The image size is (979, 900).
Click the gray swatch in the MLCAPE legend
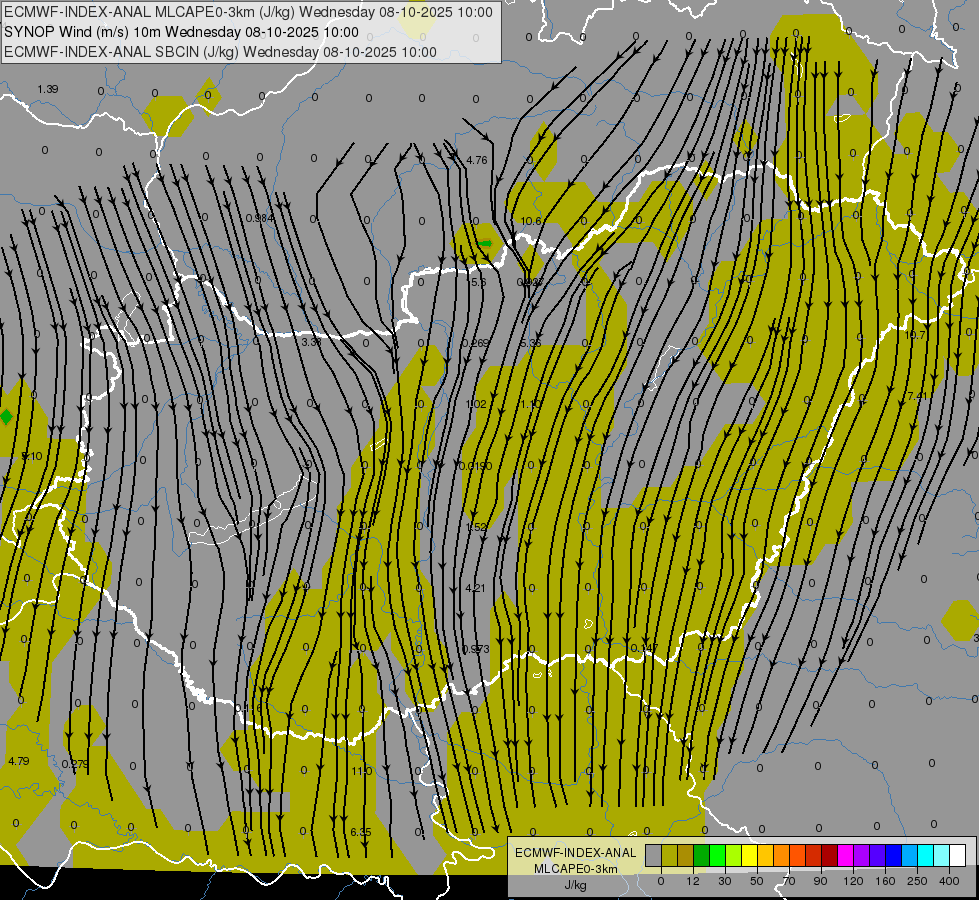[653, 856]
